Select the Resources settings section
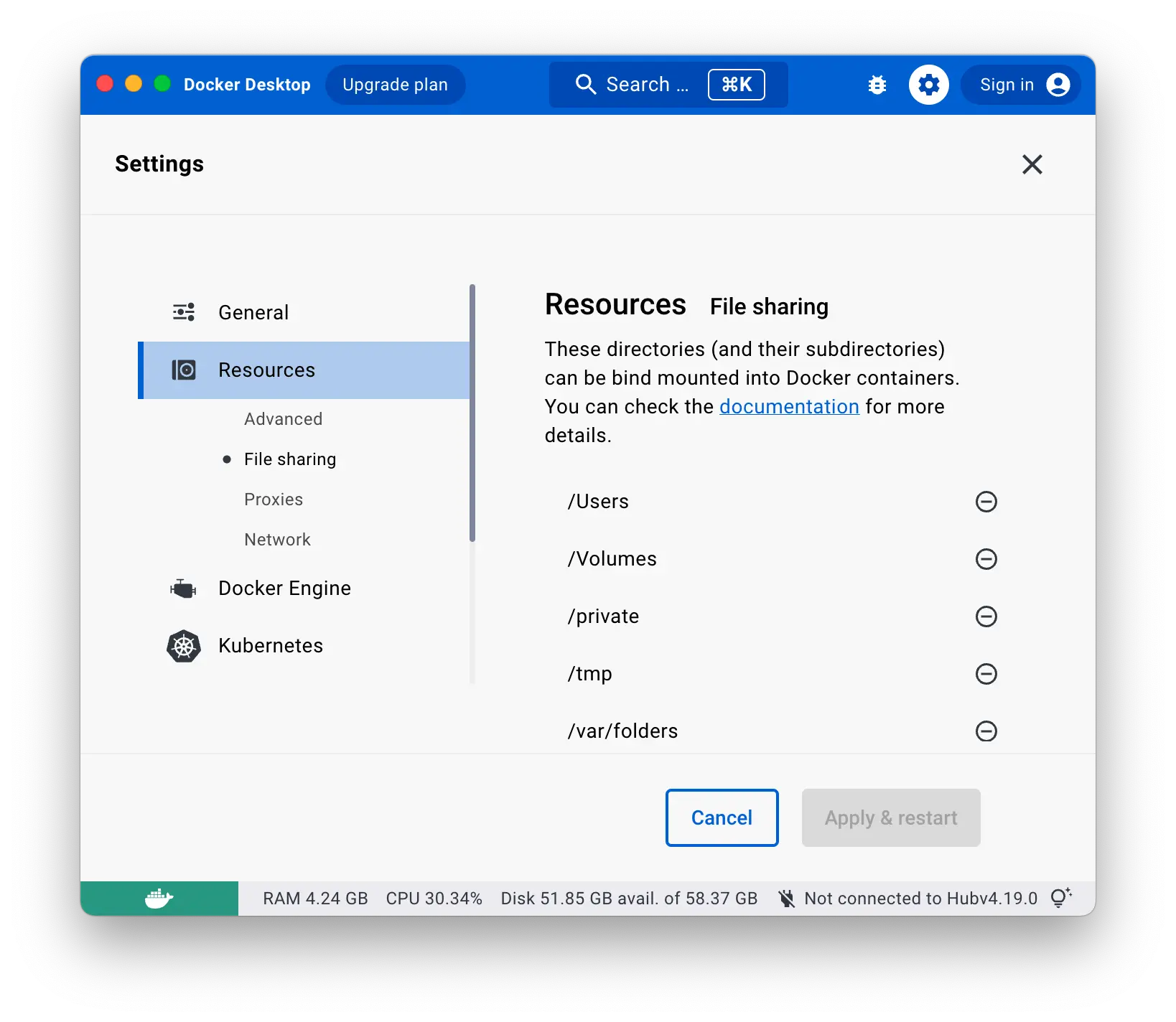 pos(304,370)
